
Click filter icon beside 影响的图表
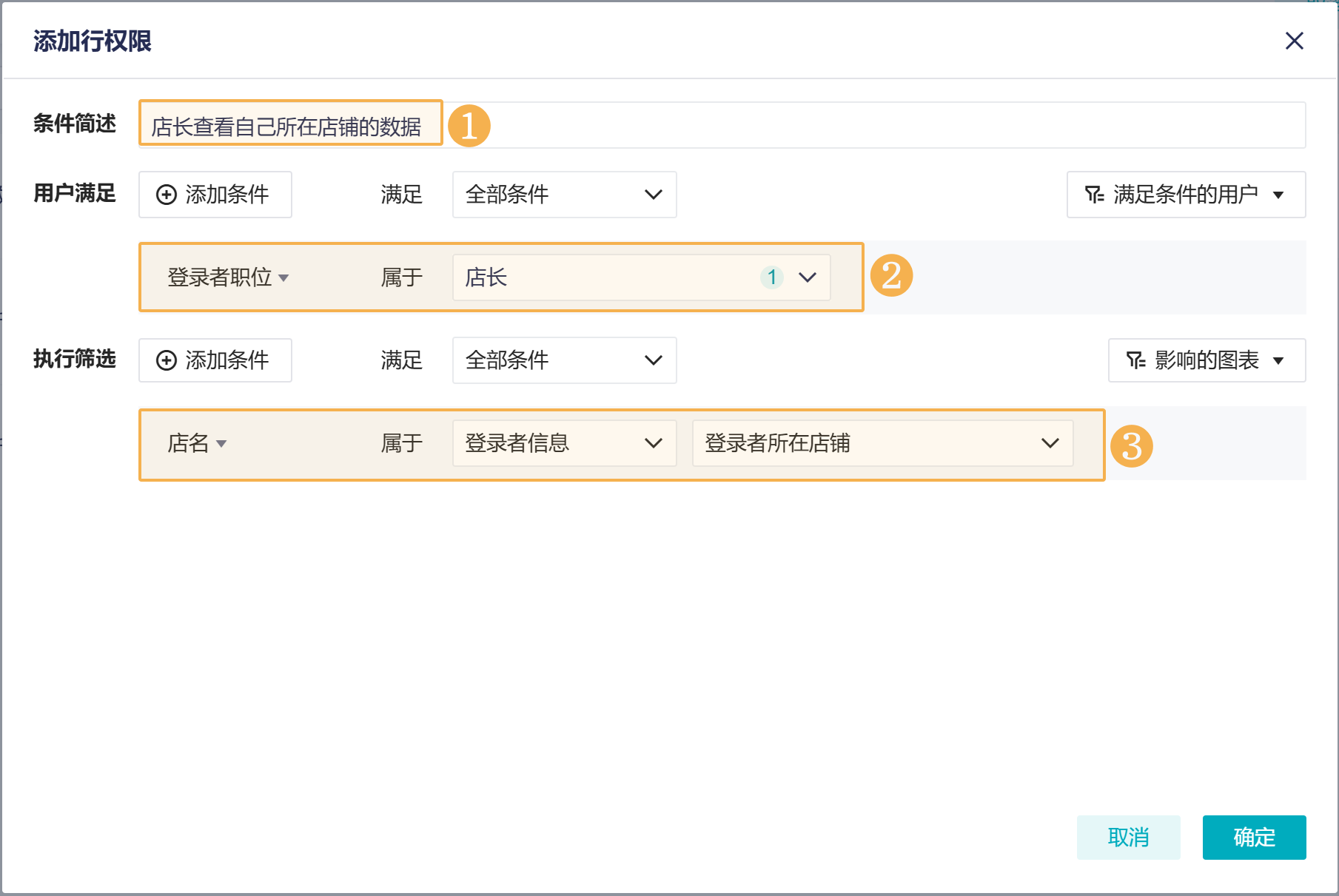(x=1135, y=360)
